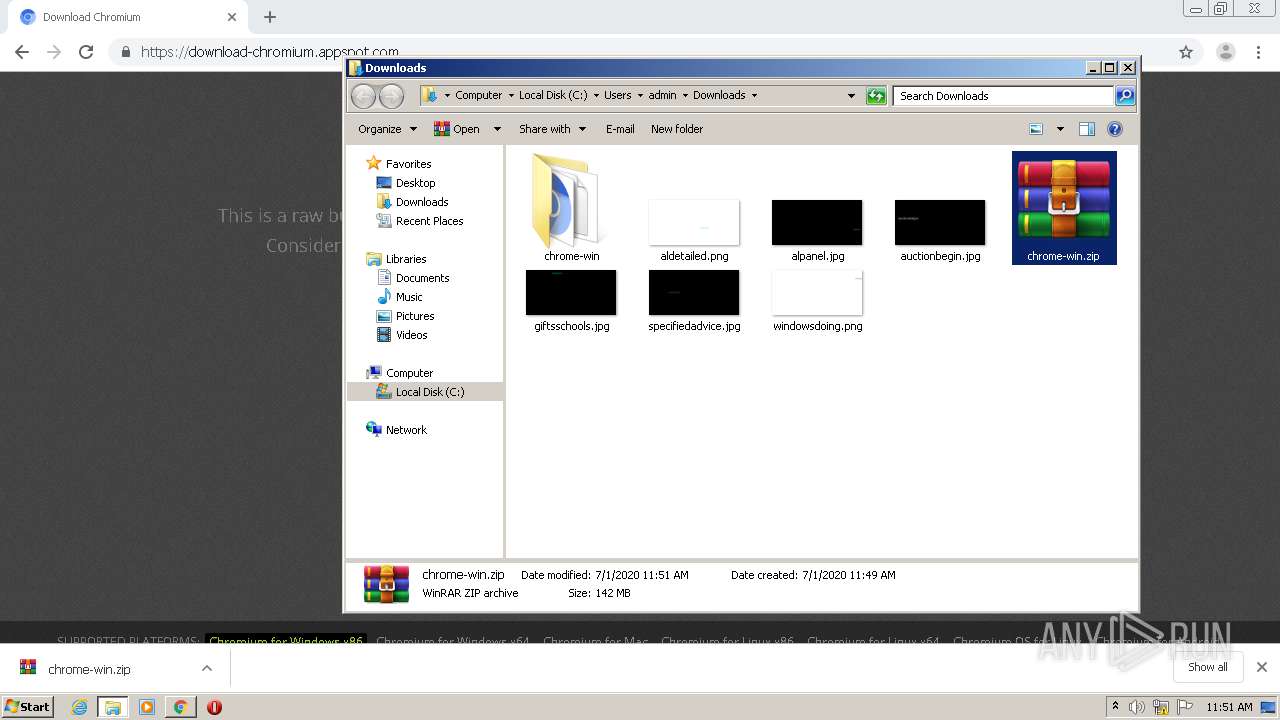Click New folder in Explorer toolbar

677,129
